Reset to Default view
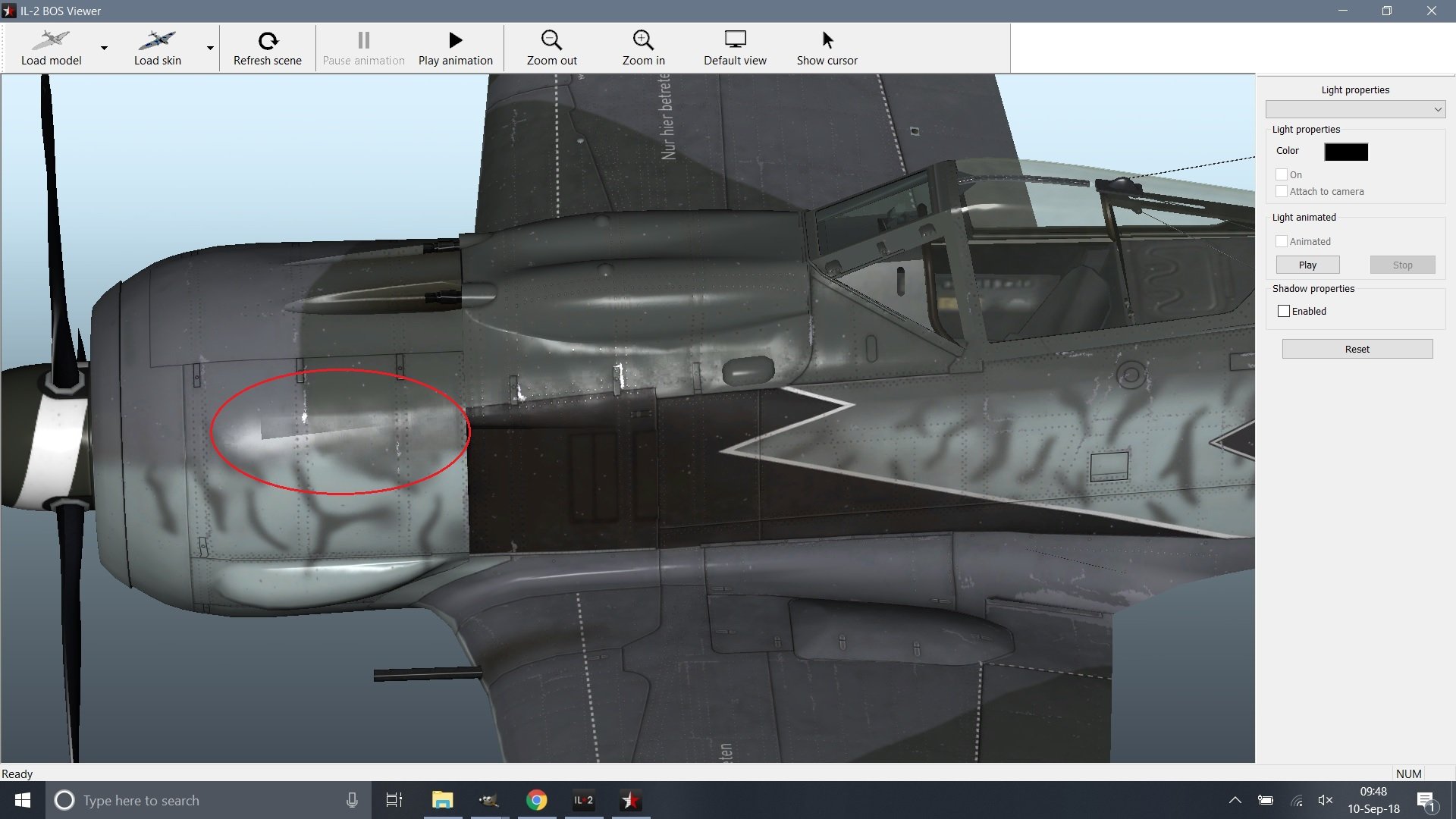This screenshot has height=819, width=1456. point(735,48)
